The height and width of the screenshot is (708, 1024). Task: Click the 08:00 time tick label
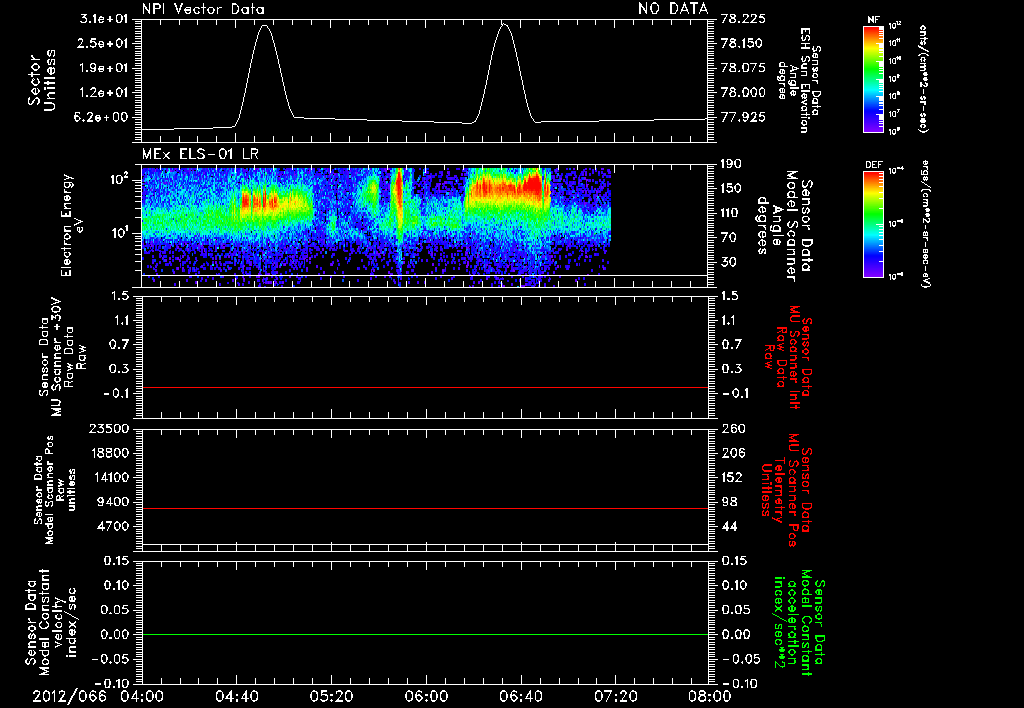(710, 697)
